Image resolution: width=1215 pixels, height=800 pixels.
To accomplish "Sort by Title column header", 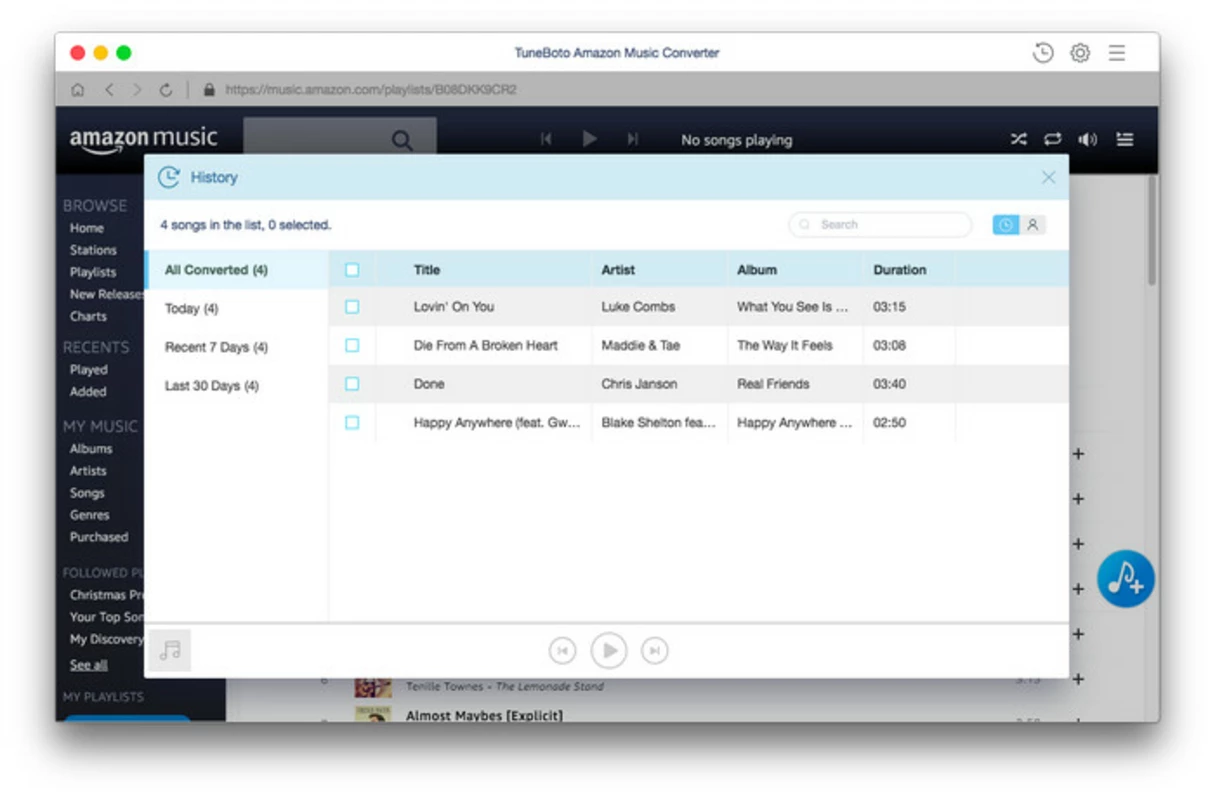I will tap(427, 270).
